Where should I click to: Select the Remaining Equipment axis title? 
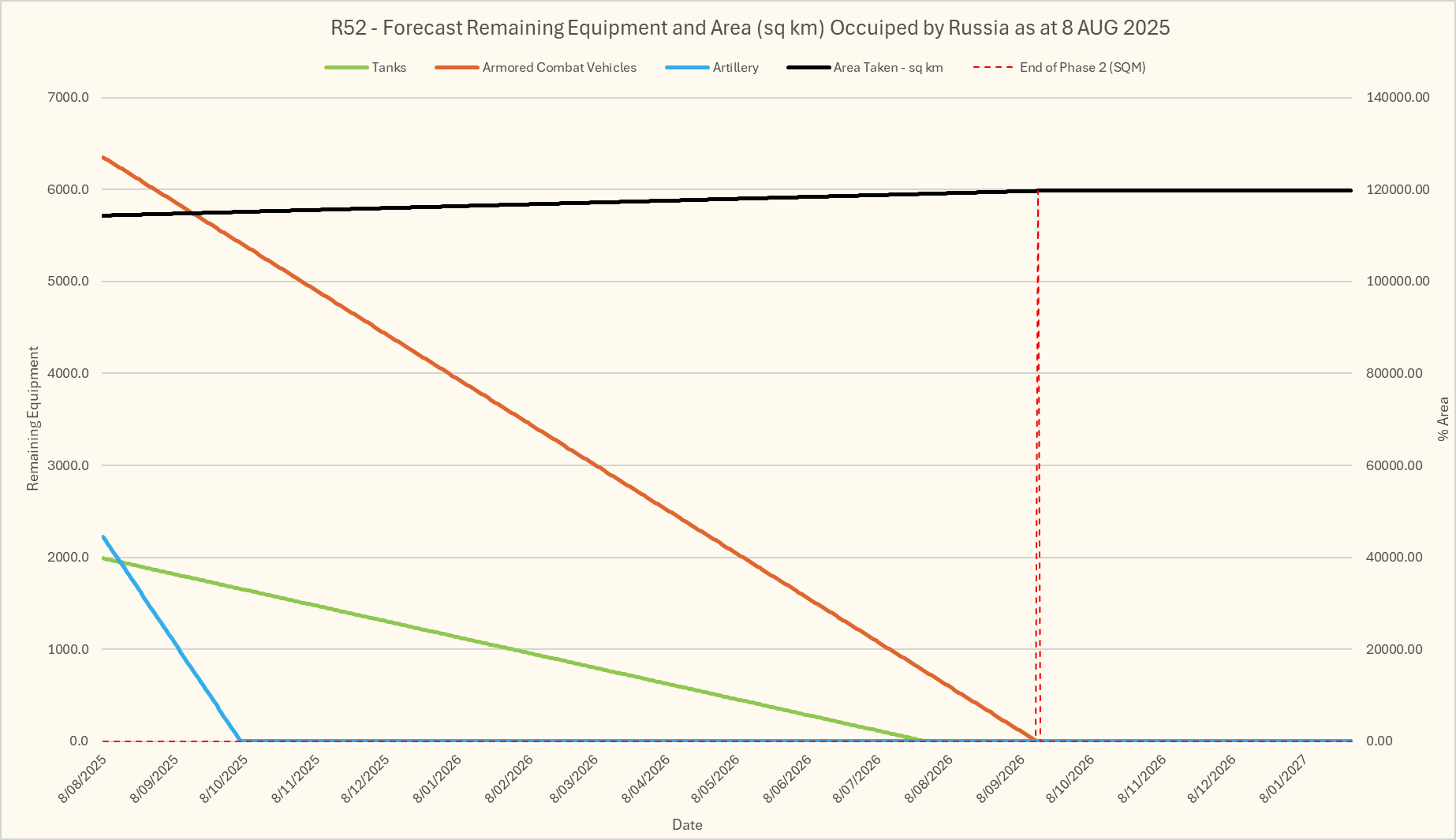(x=33, y=419)
